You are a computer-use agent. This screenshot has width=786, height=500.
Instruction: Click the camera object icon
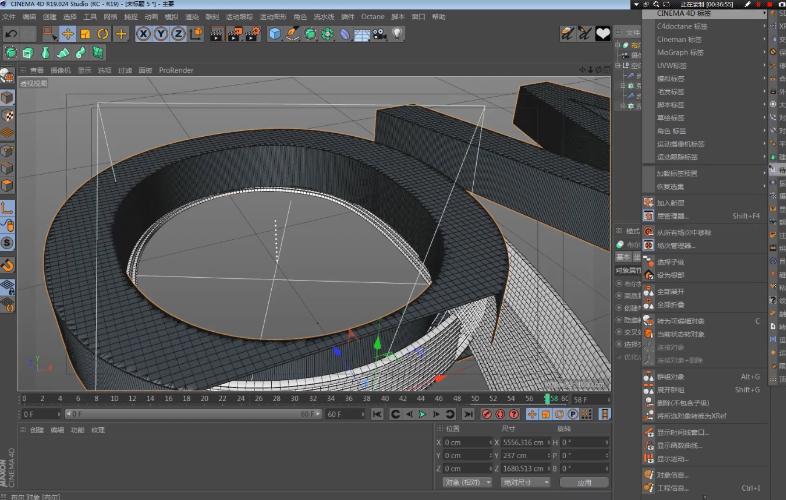(x=379, y=33)
